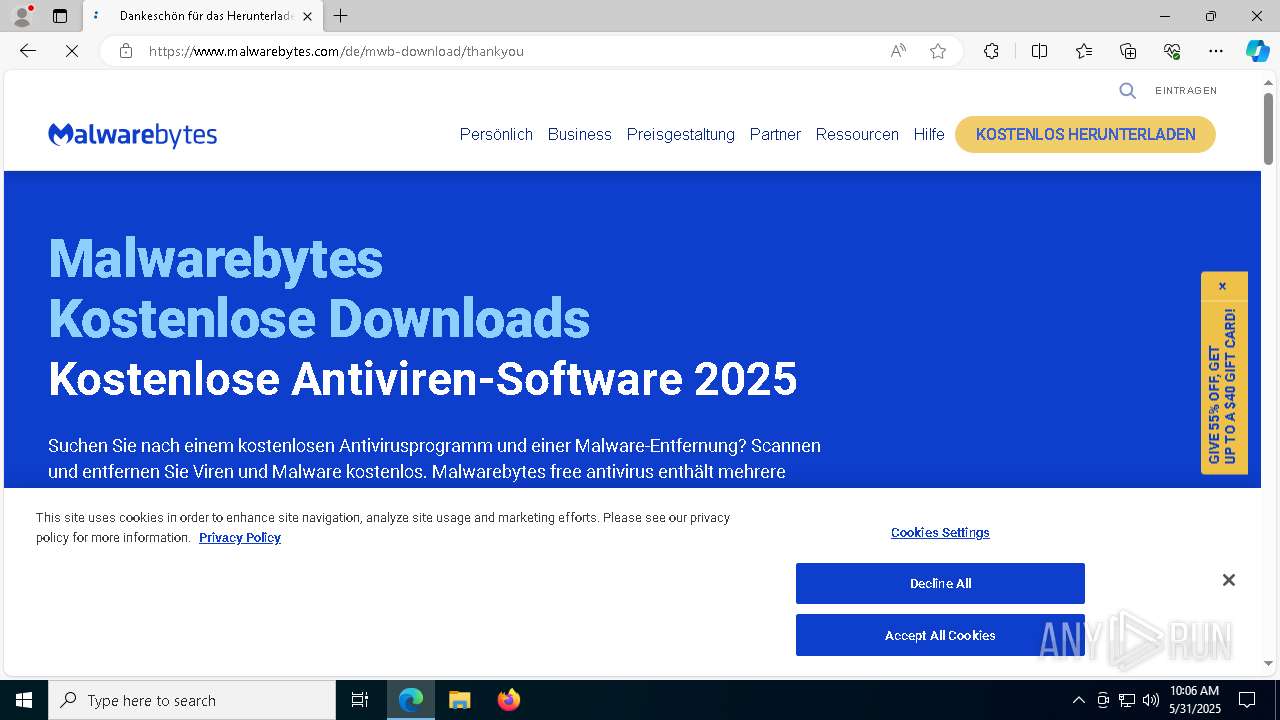This screenshot has height=720, width=1280.
Task: Toggle split screen view icon
Action: tap(1039, 51)
